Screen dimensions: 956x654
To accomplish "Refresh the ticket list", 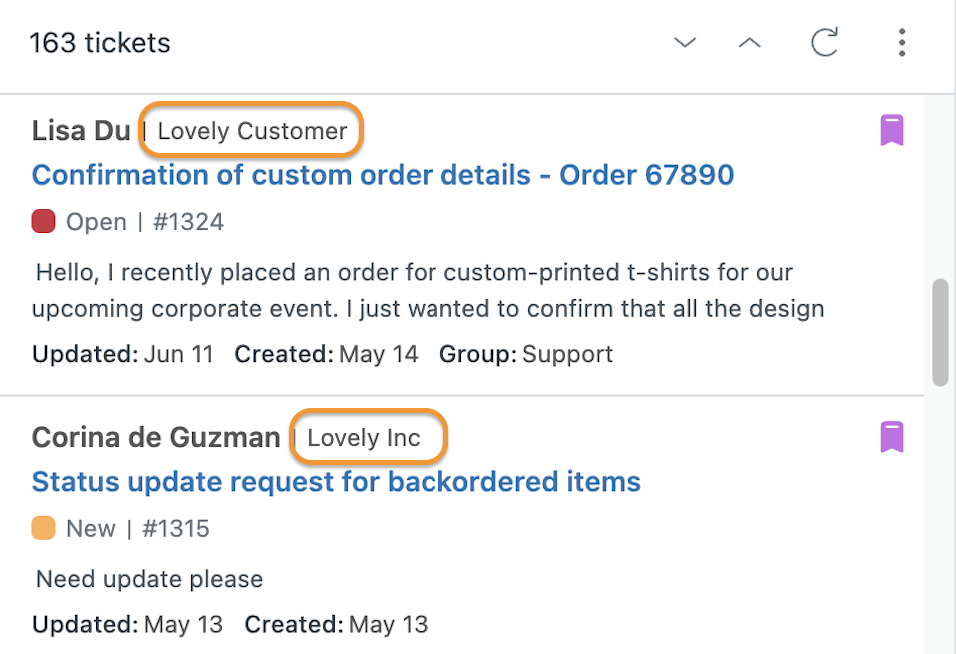I will coord(824,42).
